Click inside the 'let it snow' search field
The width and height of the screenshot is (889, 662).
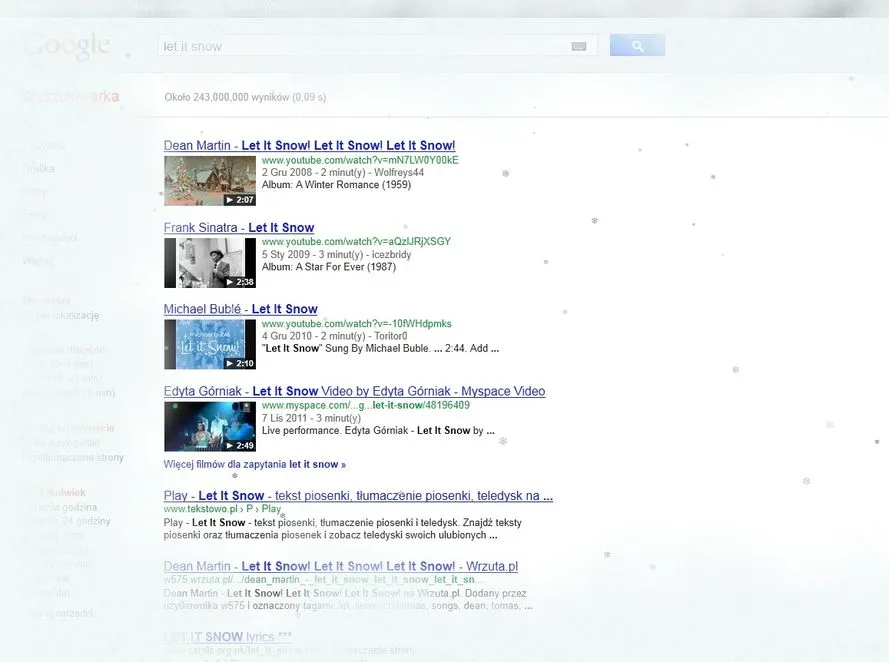(x=350, y=45)
